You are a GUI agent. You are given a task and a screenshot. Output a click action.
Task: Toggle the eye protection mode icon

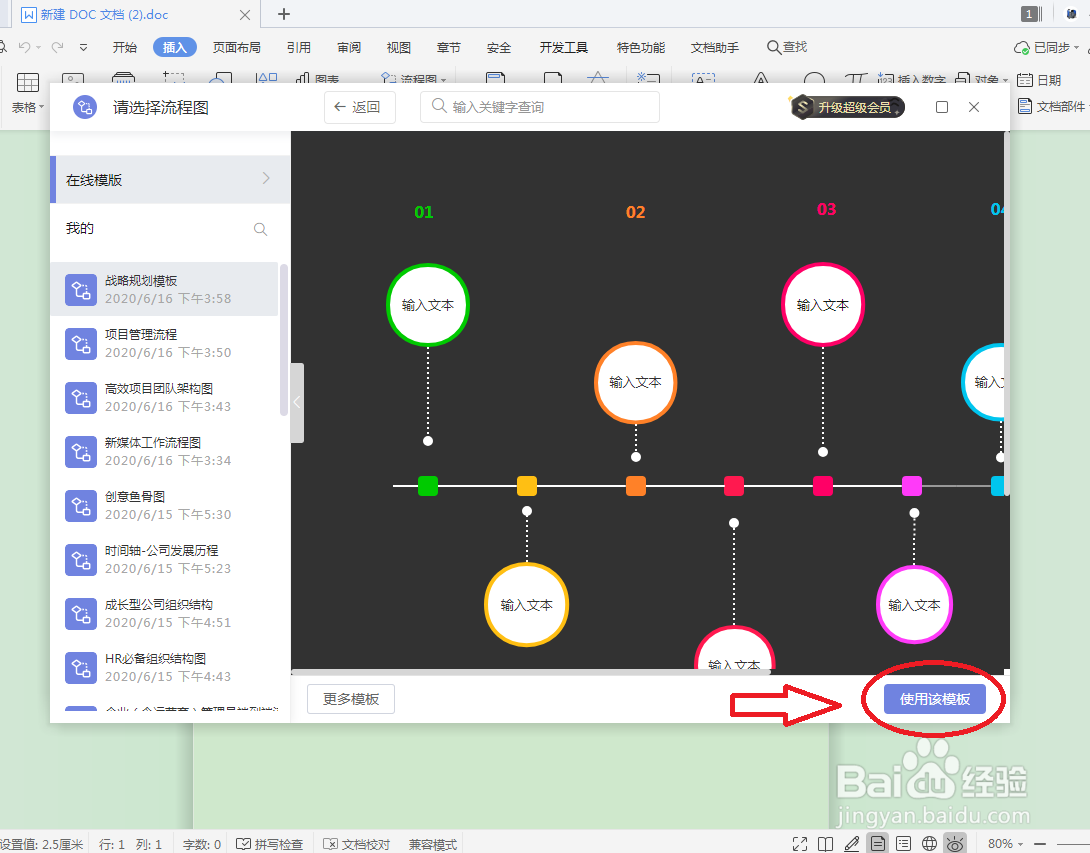(x=955, y=843)
